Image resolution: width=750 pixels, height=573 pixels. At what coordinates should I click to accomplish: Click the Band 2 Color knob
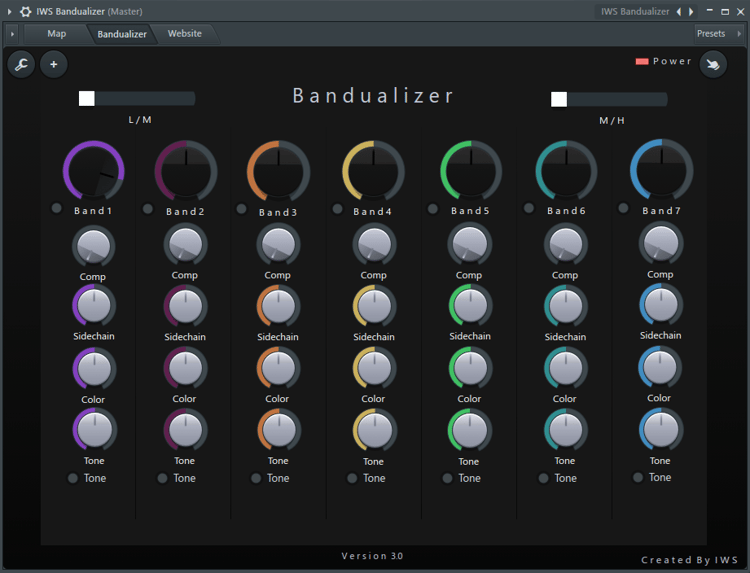click(x=186, y=368)
